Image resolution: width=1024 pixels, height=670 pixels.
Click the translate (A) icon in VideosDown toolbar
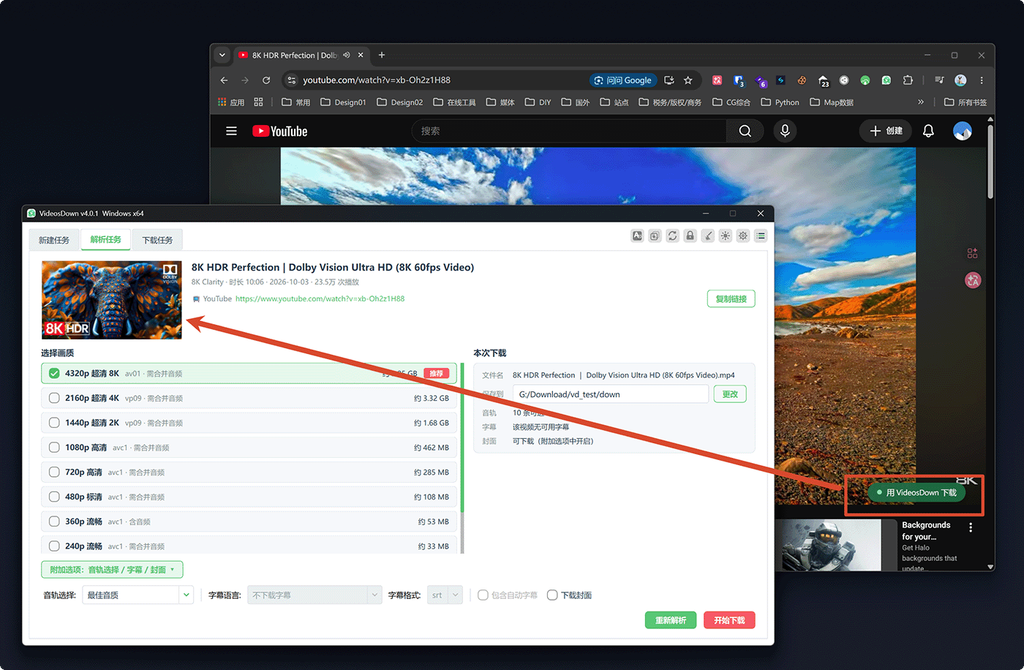click(x=637, y=236)
